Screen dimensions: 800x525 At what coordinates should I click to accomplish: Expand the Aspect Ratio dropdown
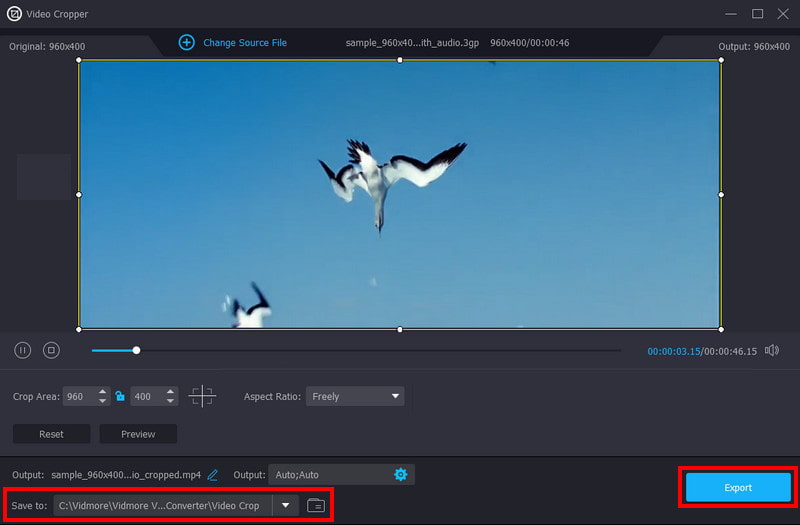354,397
